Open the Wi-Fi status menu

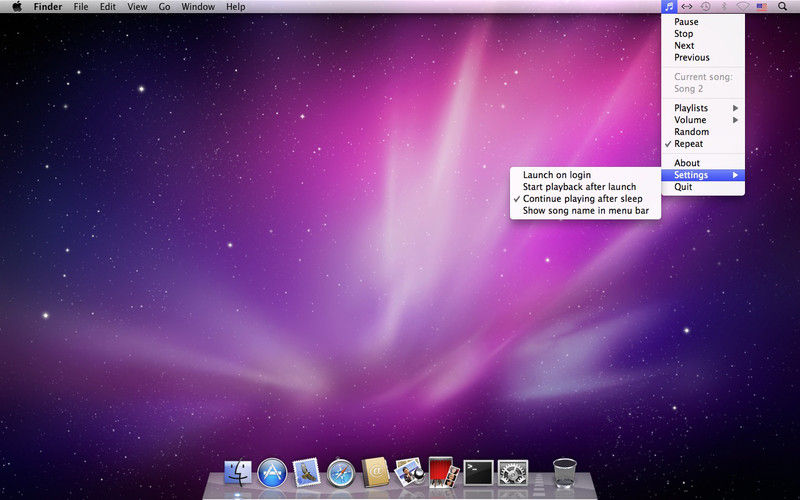(742, 7)
